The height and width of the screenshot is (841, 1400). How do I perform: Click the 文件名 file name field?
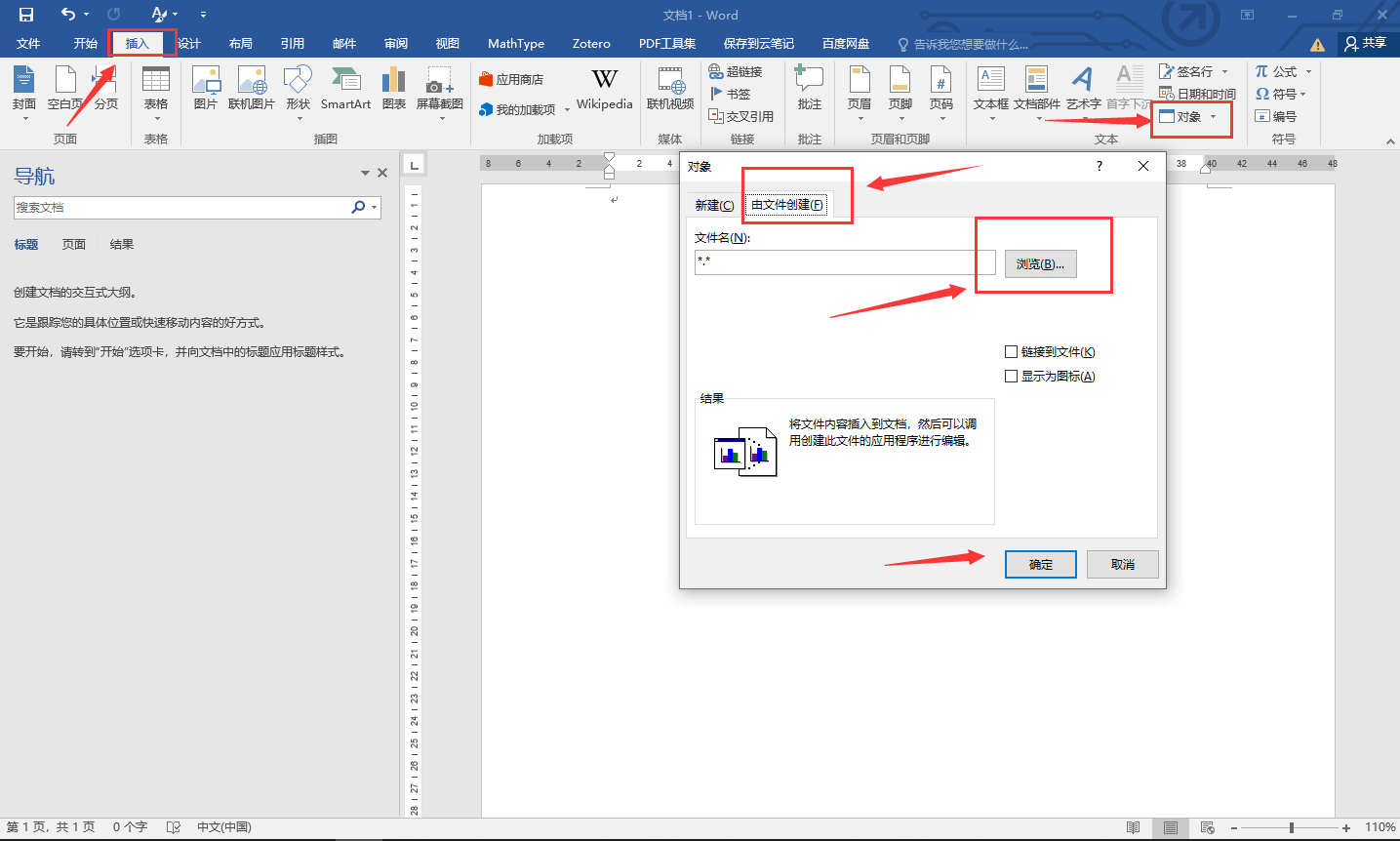click(x=845, y=261)
